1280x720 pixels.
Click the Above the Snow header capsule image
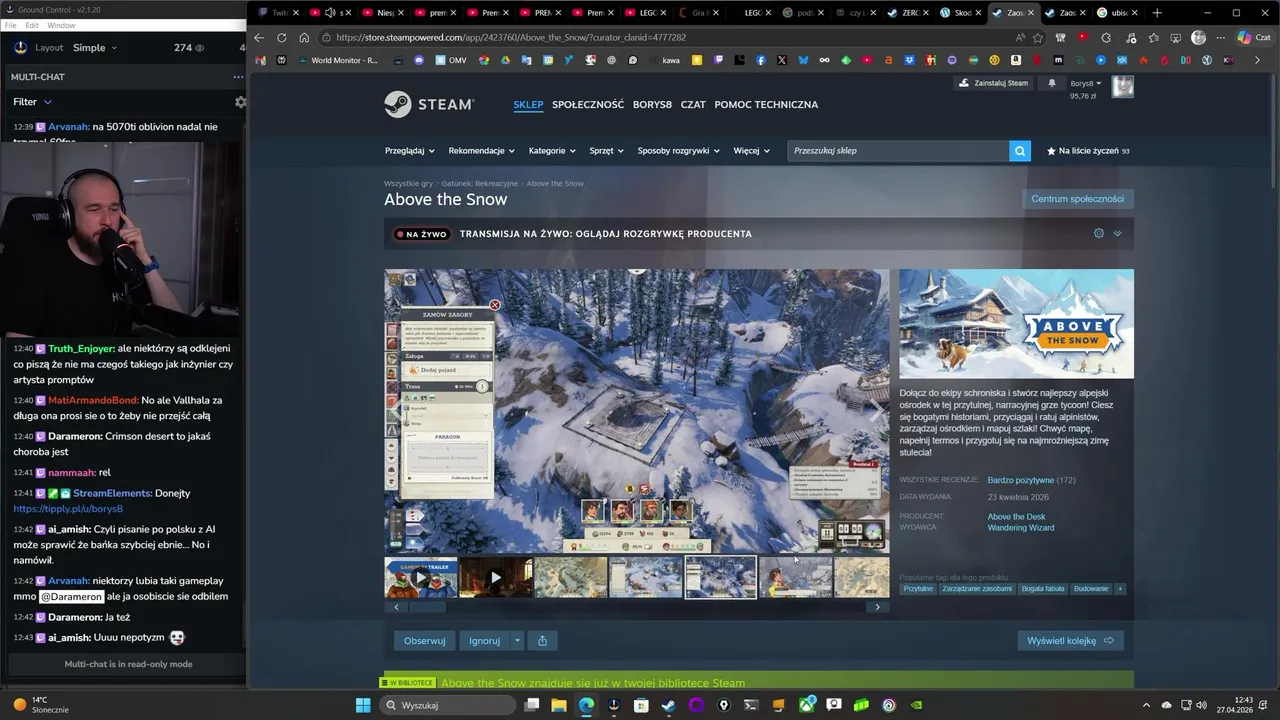click(x=1016, y=324)
